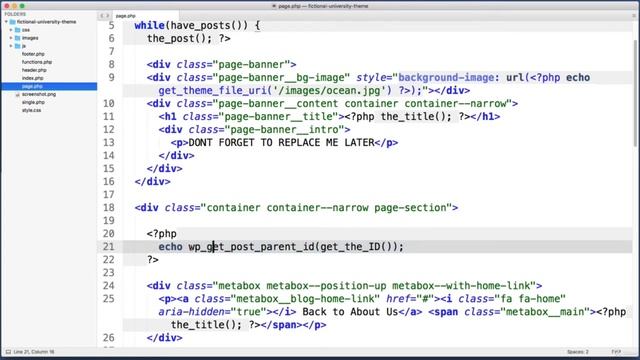Image resolution: width=640 pixels, height=360 pixels.
Task: Click the while keyword on line 5
Action: [149, 25]
